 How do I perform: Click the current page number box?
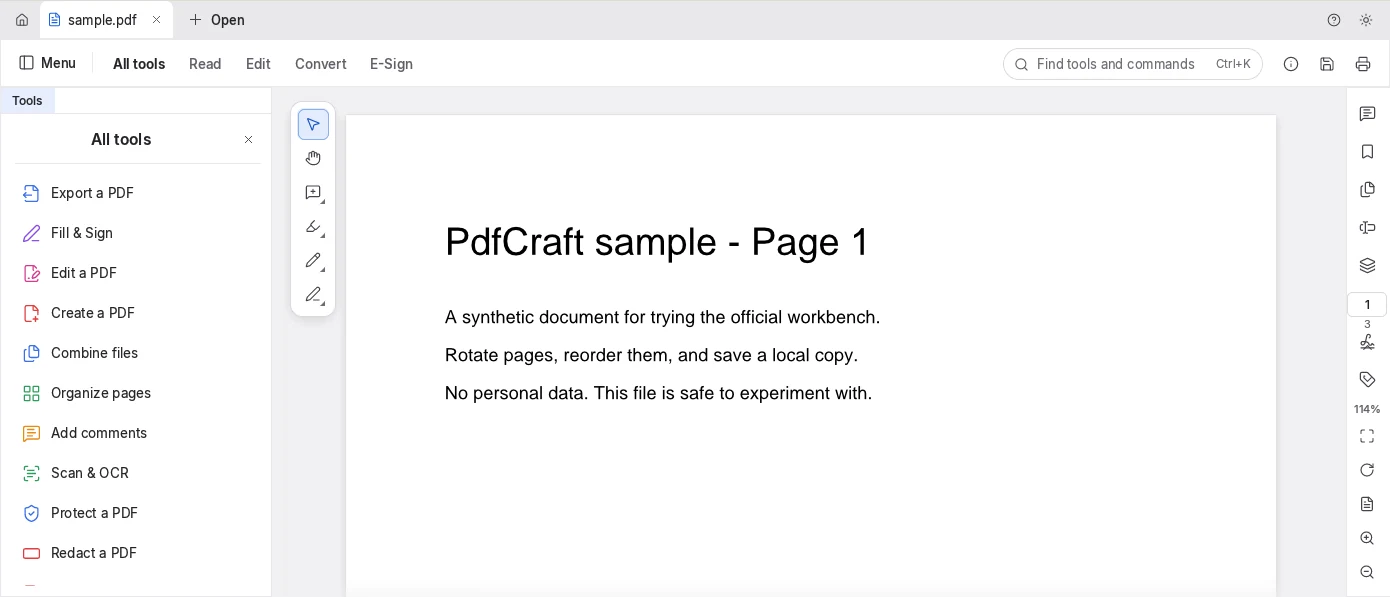pos(1367,304)
